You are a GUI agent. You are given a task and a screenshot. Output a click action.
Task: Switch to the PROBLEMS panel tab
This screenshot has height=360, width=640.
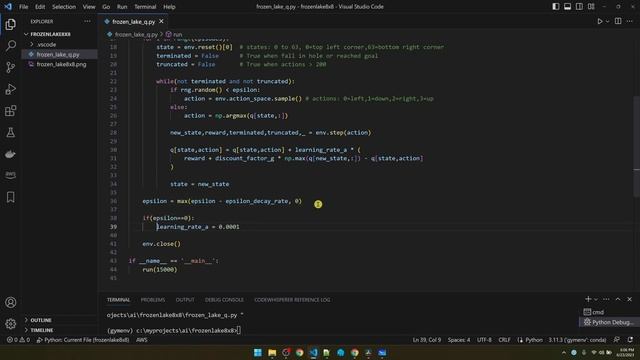point(153,300)
